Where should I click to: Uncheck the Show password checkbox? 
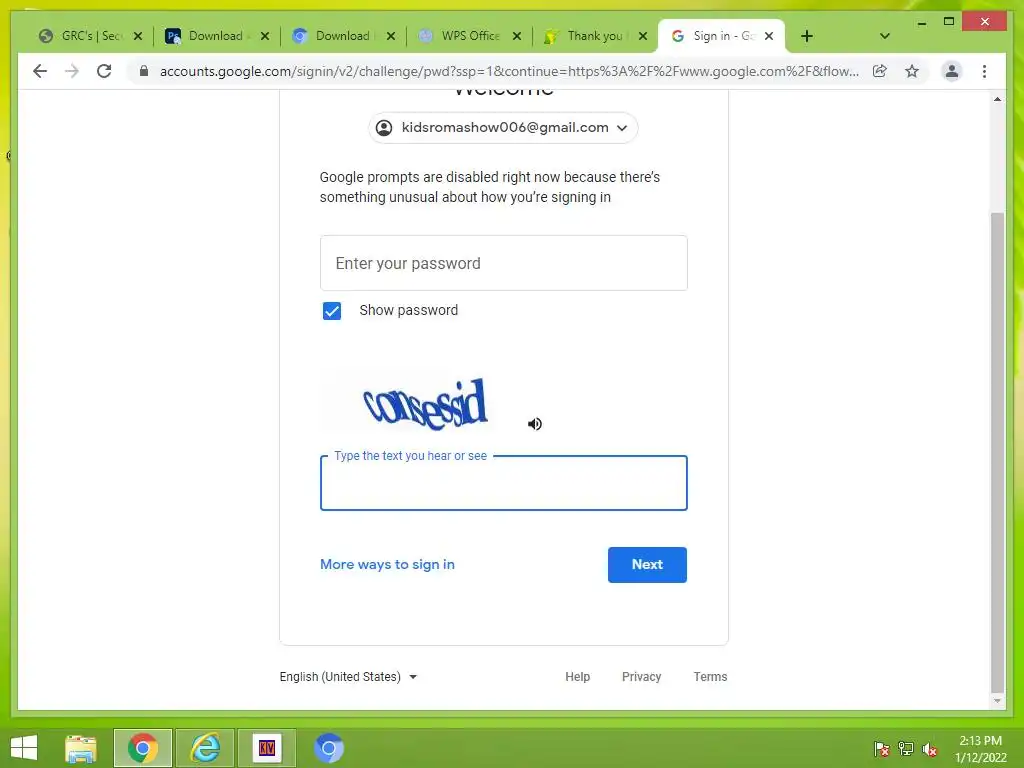click(x=332, y=311)
